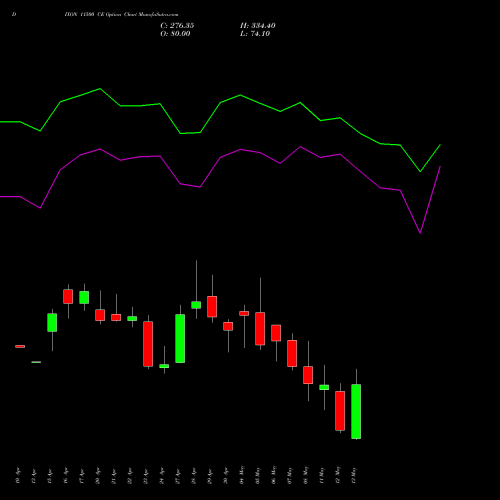The height and width of the screenshot is (500, 500).
Task: Click the 20 Apr date label on the axis
Action: click(98, 476)
